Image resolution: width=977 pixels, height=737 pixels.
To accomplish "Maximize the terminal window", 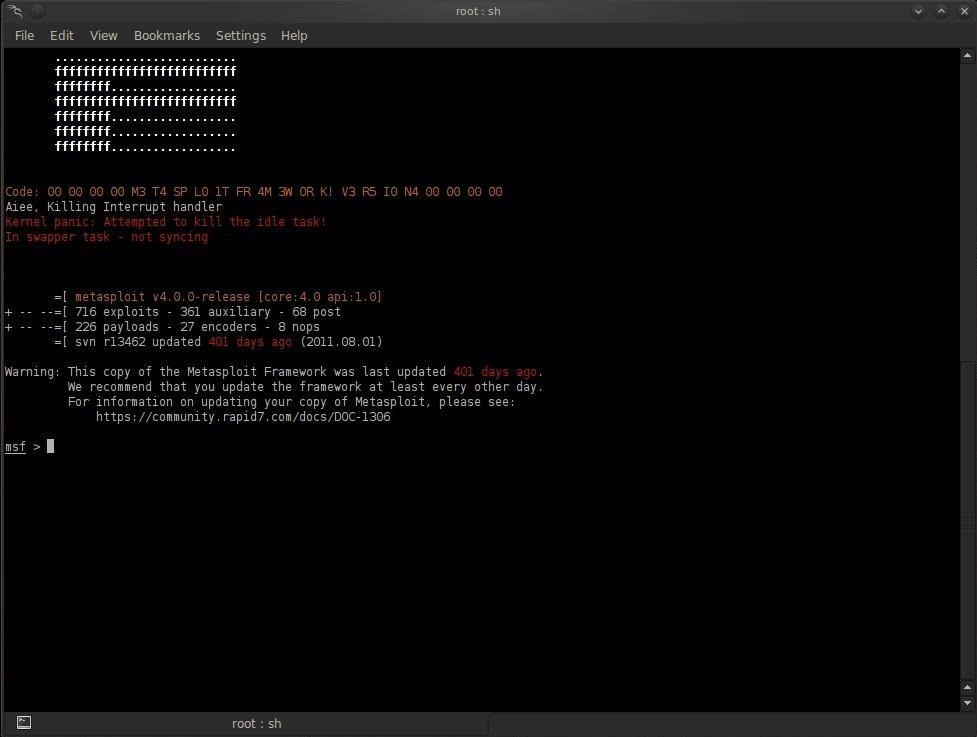I will click(x=941, y=11).
